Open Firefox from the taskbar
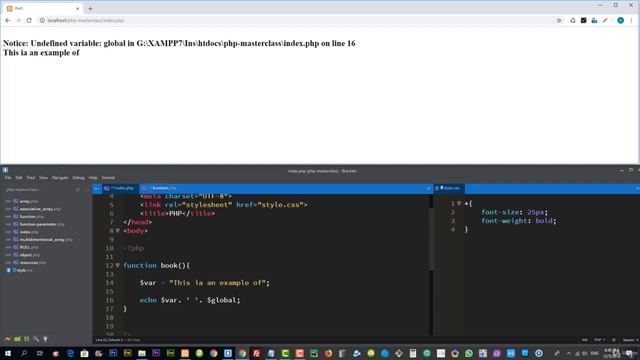The height and width of the screenshot is (360, 640). 328,353
